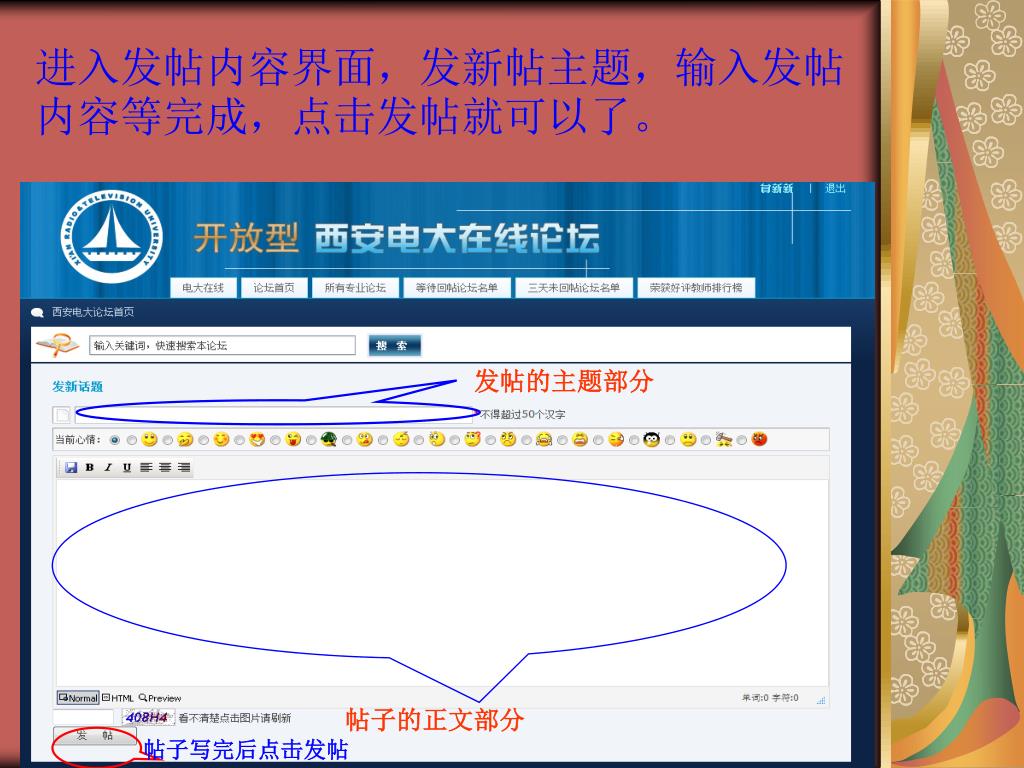Click the green-hat mood emoji

point(329,440)
